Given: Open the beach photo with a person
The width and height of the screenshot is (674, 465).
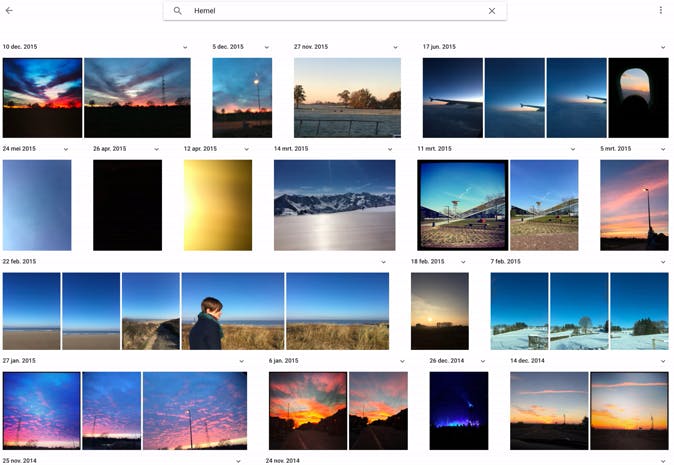Looking at the screenshot, I should tap(233, 311).
